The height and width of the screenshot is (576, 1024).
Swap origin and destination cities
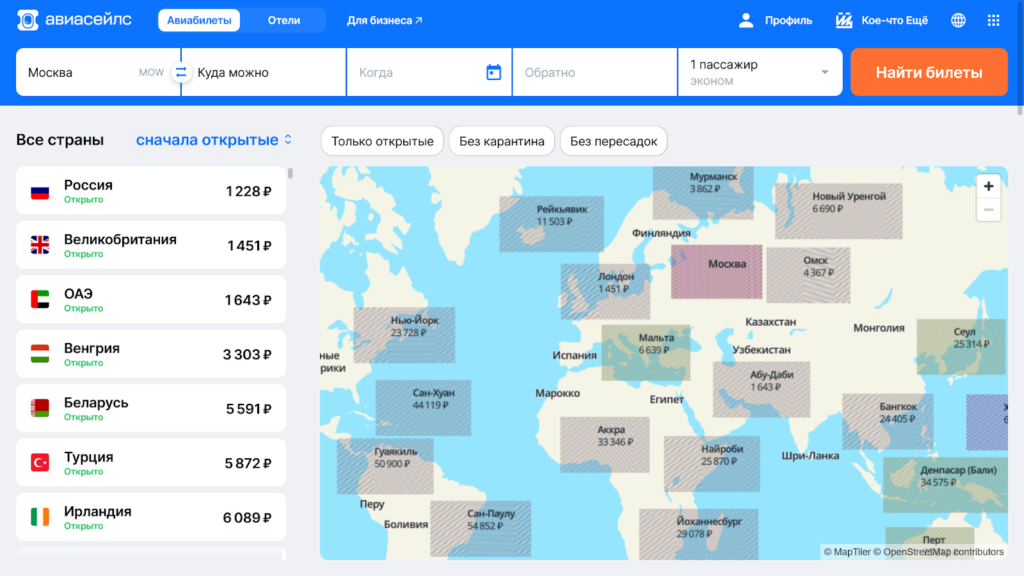(181, 72)
